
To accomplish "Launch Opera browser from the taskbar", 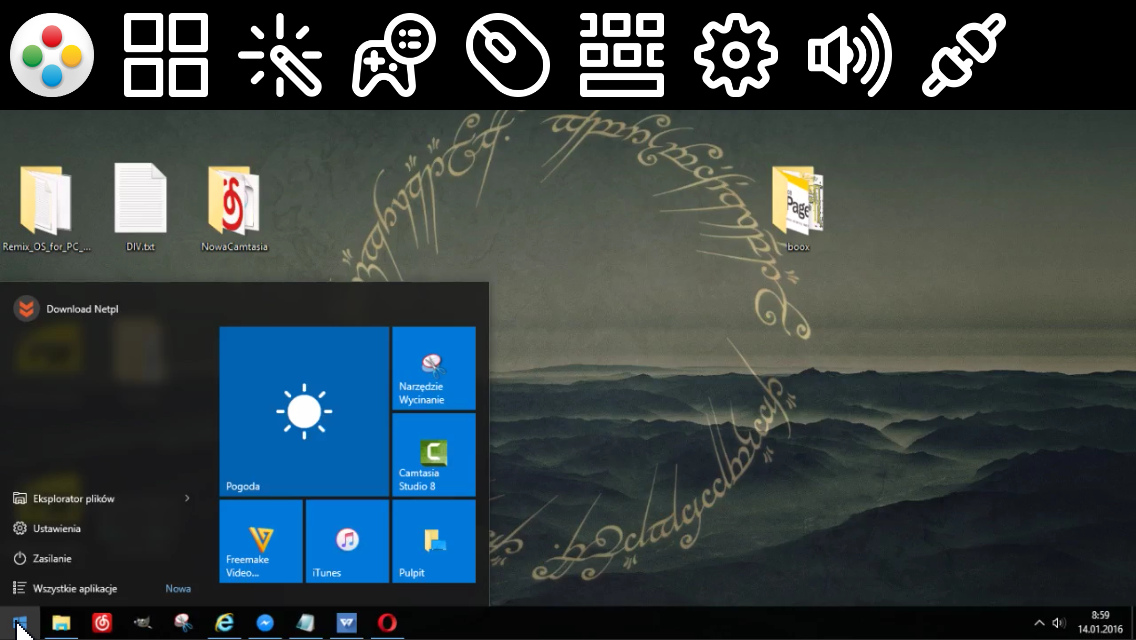I will [388, 623].
